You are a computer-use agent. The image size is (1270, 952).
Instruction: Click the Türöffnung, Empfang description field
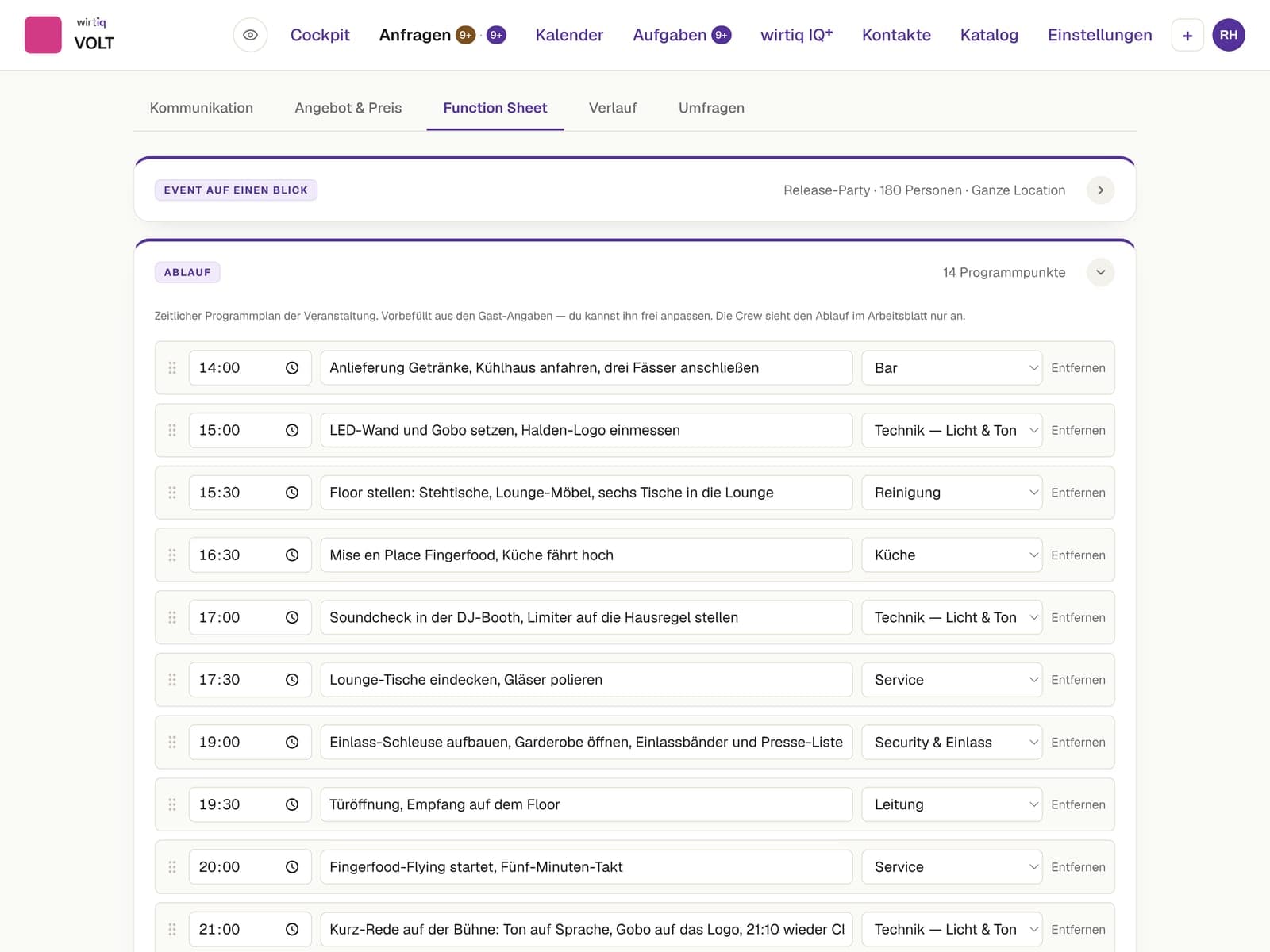click(587, 804)
